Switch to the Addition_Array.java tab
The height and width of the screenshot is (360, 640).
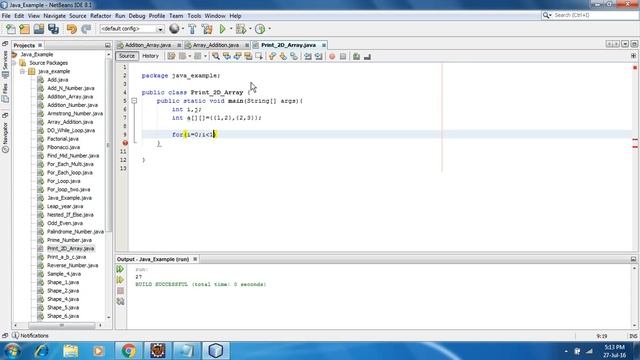(x=148, y=45)
